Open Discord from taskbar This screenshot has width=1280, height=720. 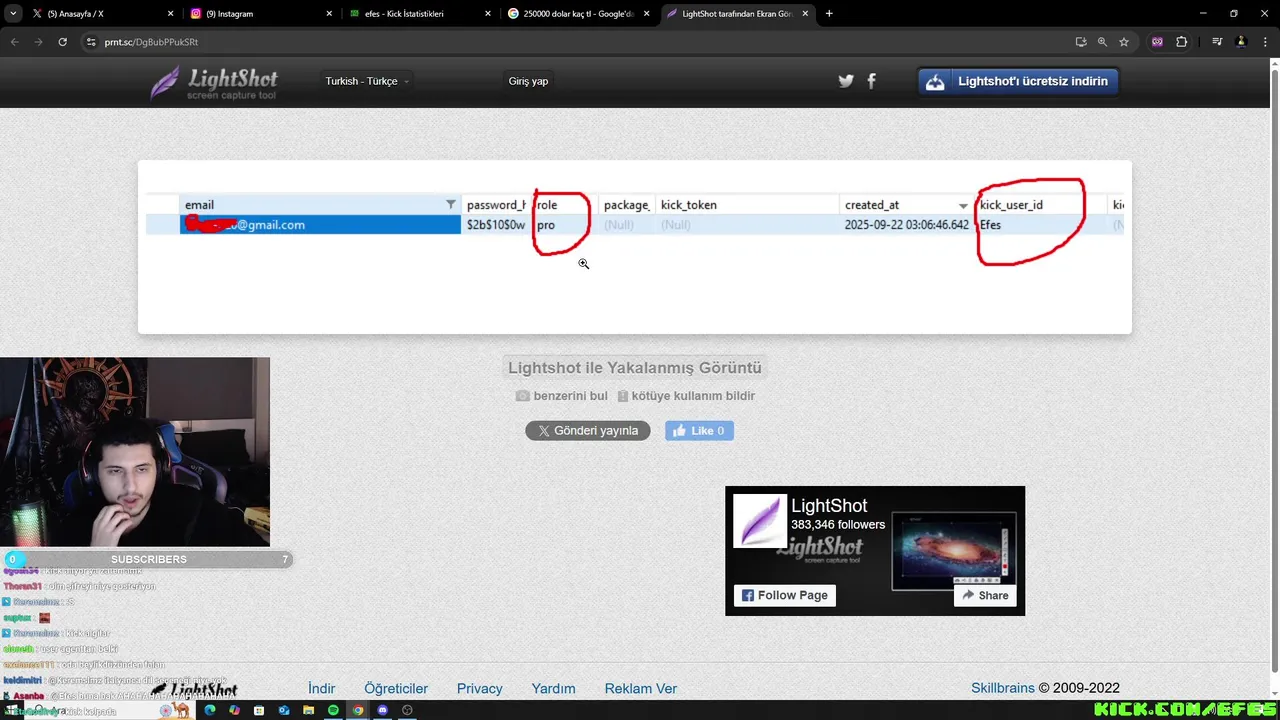coord(382,710)
